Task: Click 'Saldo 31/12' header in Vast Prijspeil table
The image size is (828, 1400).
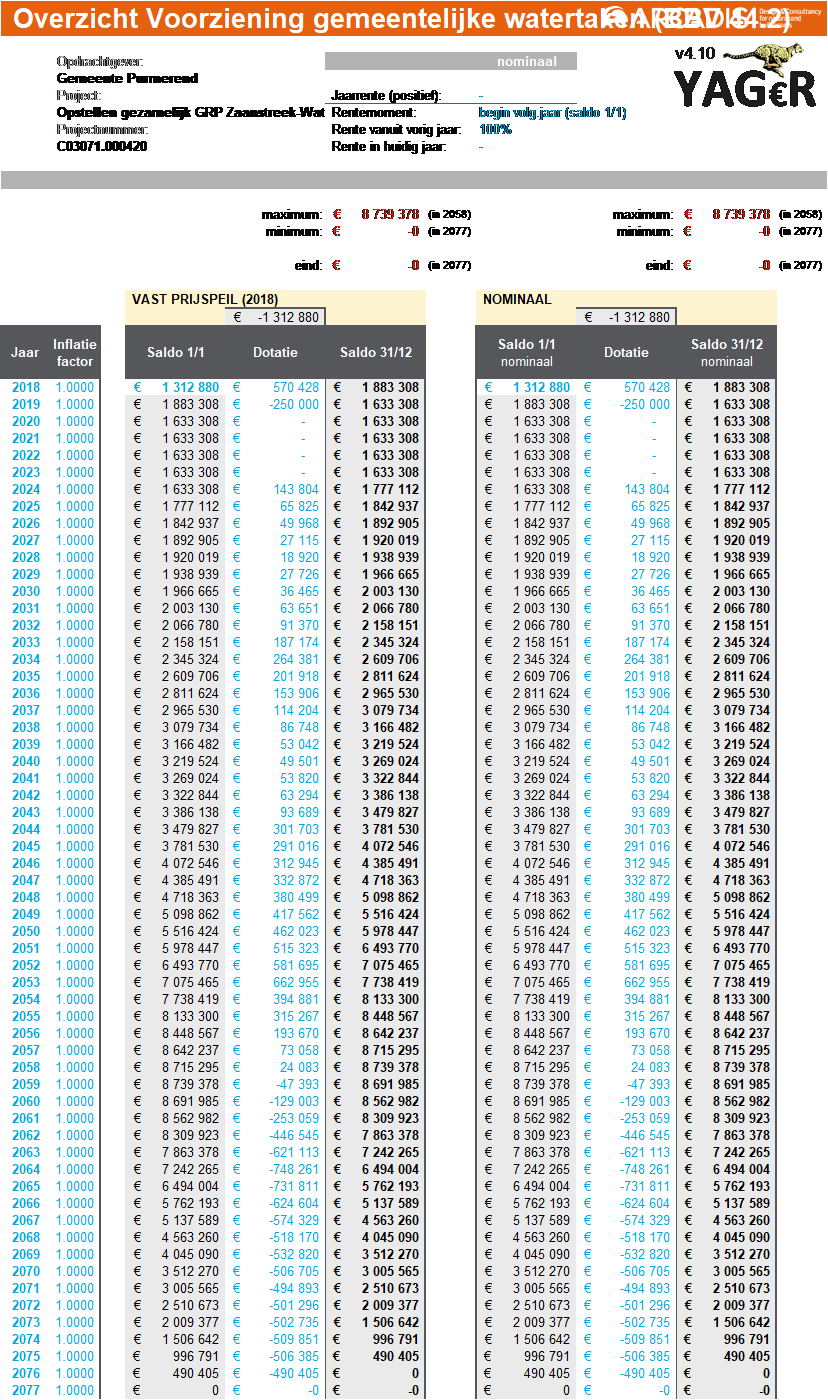Action: [x=375, y=352]
